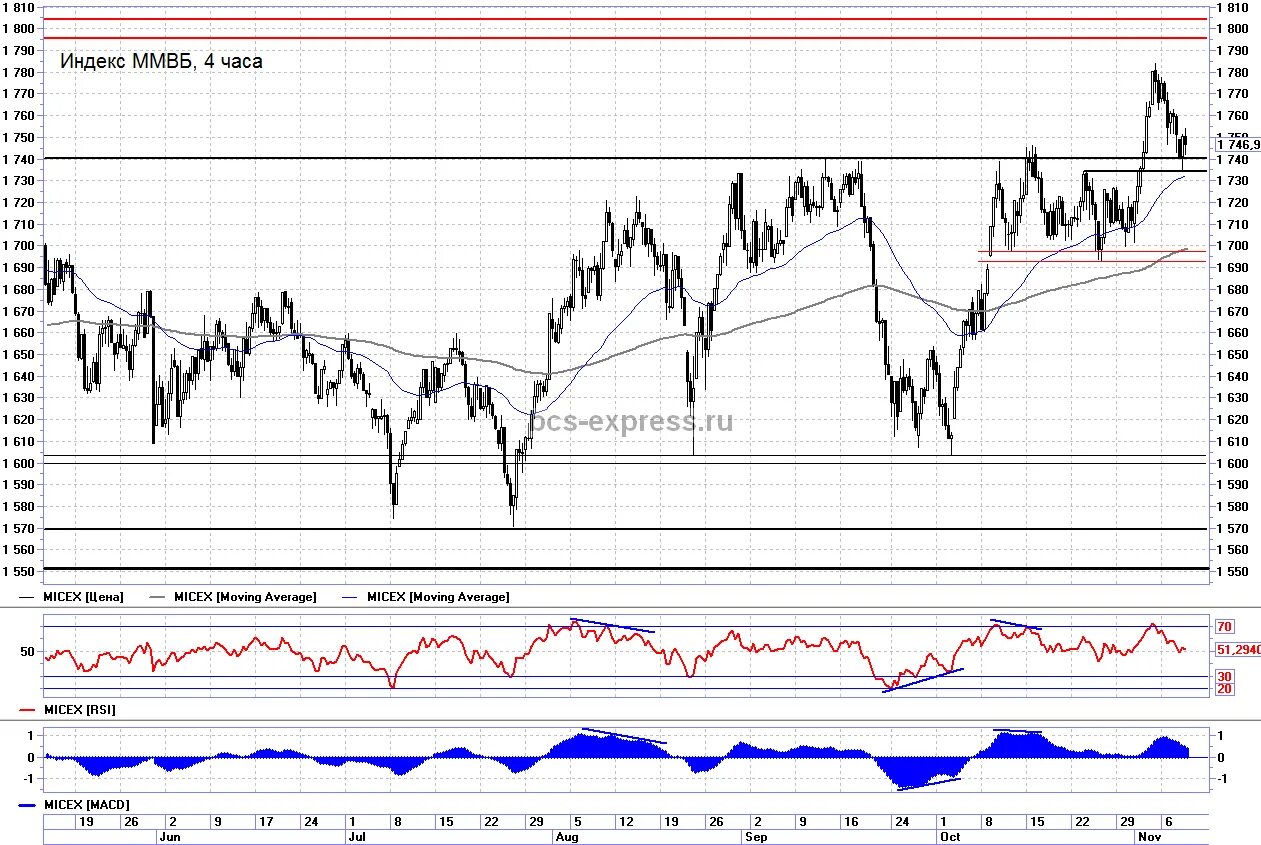Click the current price label "1 746,9"
Viewport: 1261px width, 845px height.
click(1237, 145)
